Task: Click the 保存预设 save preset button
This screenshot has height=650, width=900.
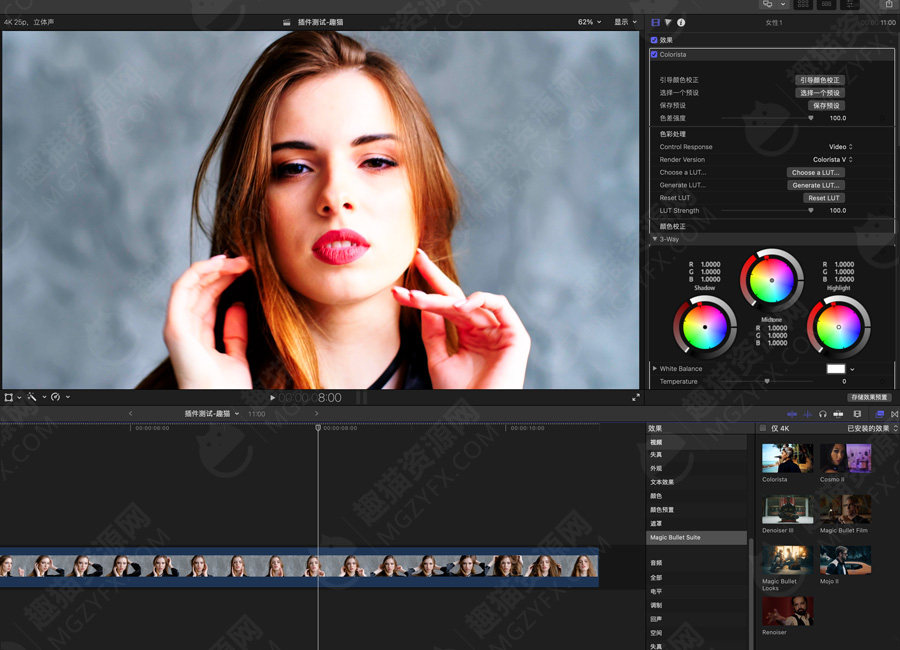Action: coord(826,105)
